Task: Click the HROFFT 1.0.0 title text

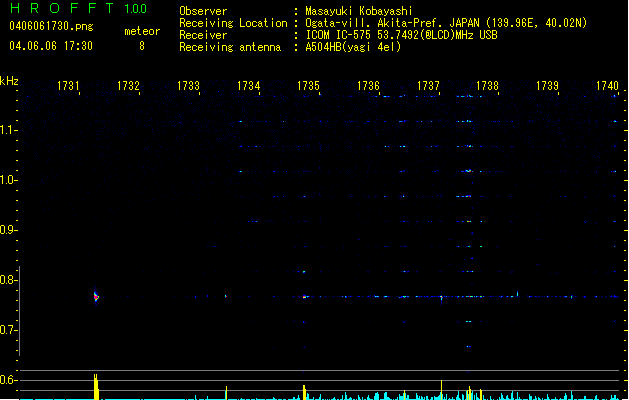Action: 79,8
